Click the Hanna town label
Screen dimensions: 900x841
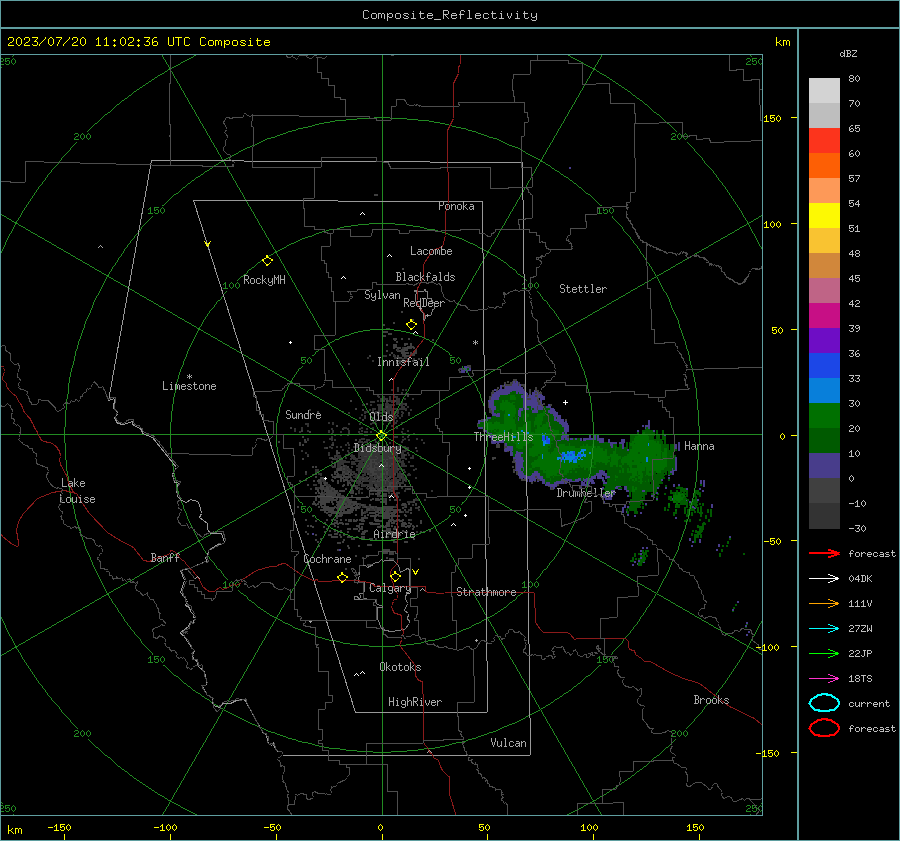point(699,446)
